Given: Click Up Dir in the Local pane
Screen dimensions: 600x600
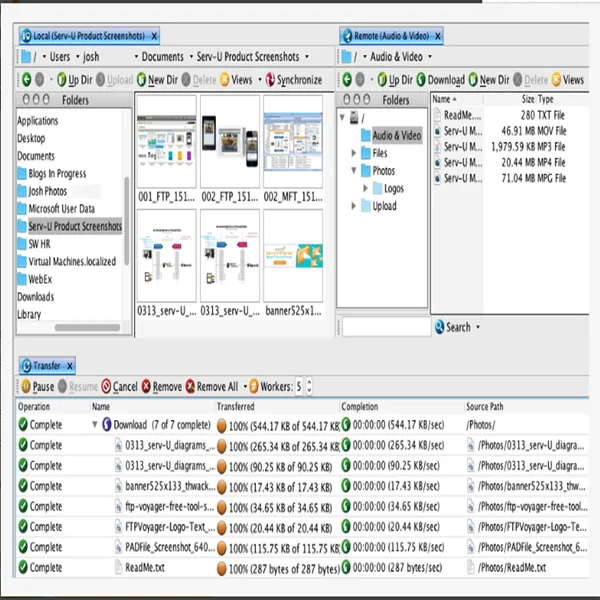Looking at the screenshot, I should coord(75,80).
